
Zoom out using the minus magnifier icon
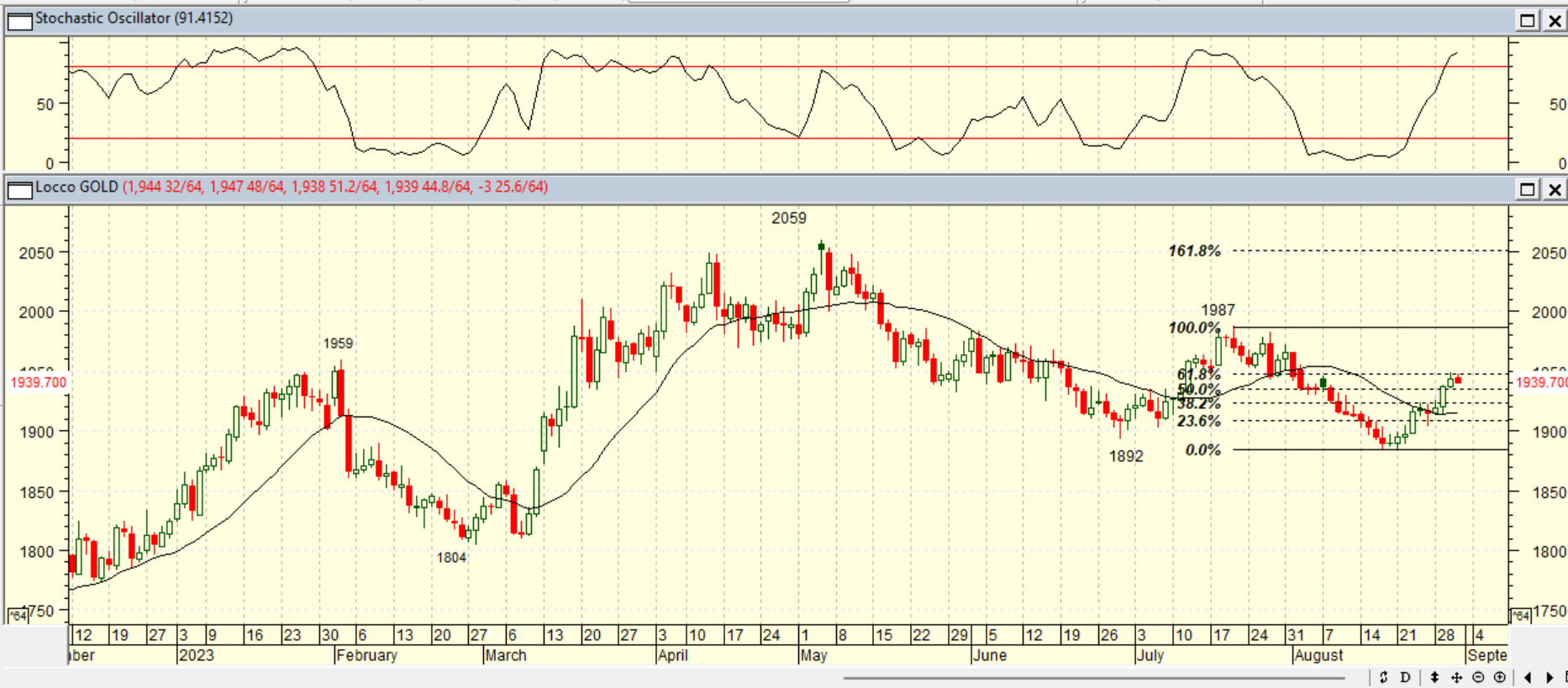(x=1478, y=677)
